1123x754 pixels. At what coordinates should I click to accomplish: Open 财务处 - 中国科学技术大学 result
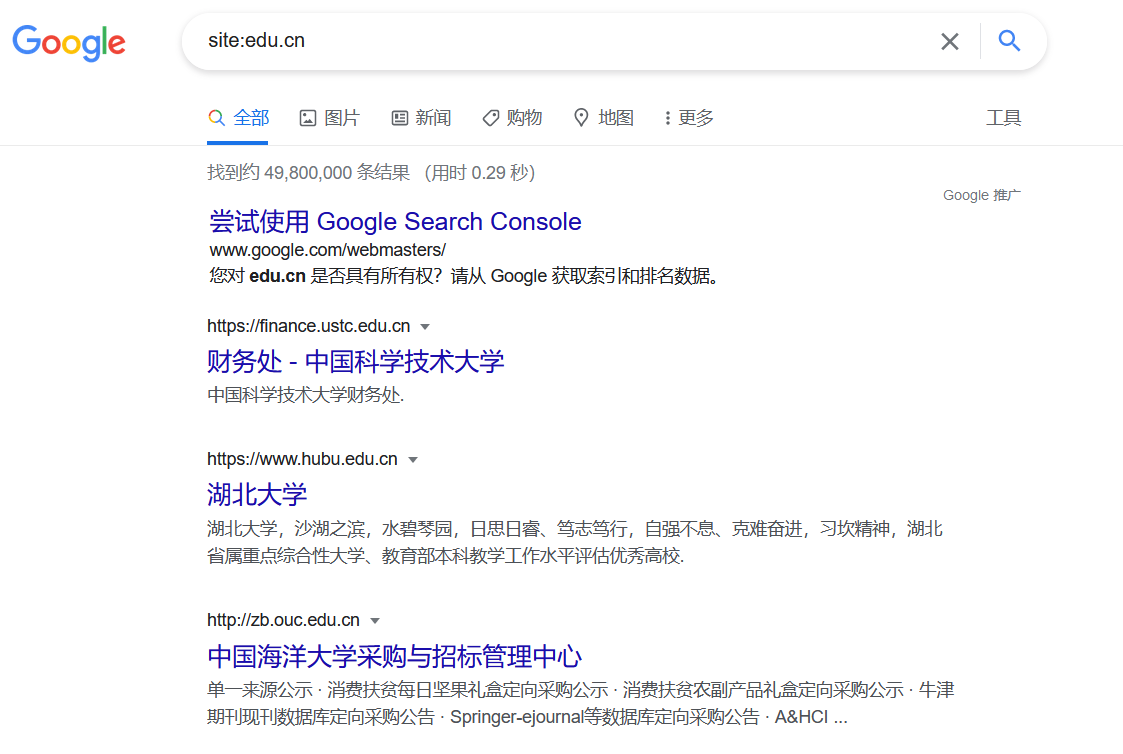(x=356, y=361)
